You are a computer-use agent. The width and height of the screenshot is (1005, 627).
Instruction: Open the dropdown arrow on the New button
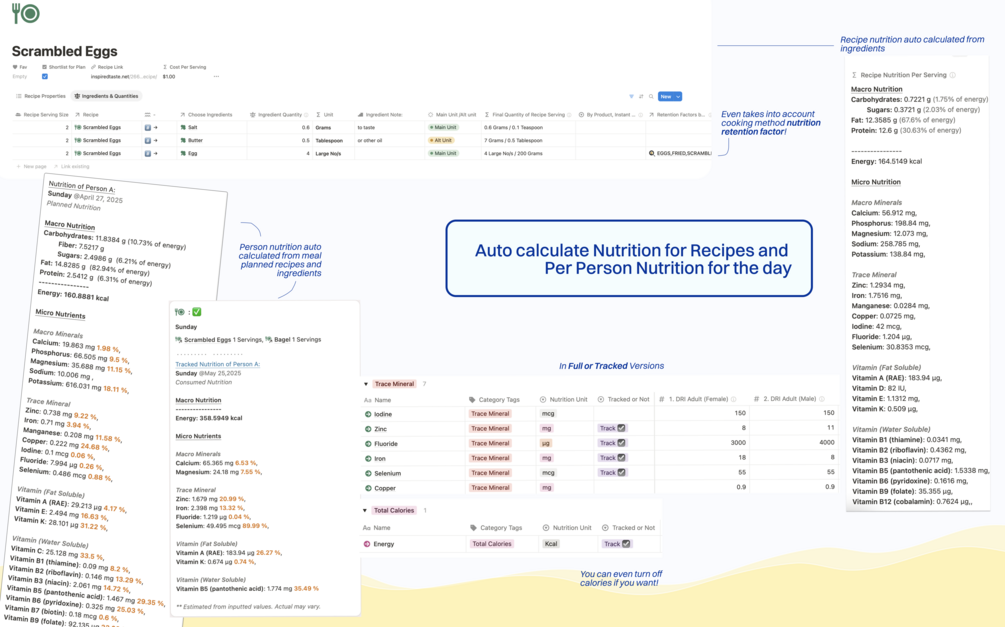tap(678, 96)
